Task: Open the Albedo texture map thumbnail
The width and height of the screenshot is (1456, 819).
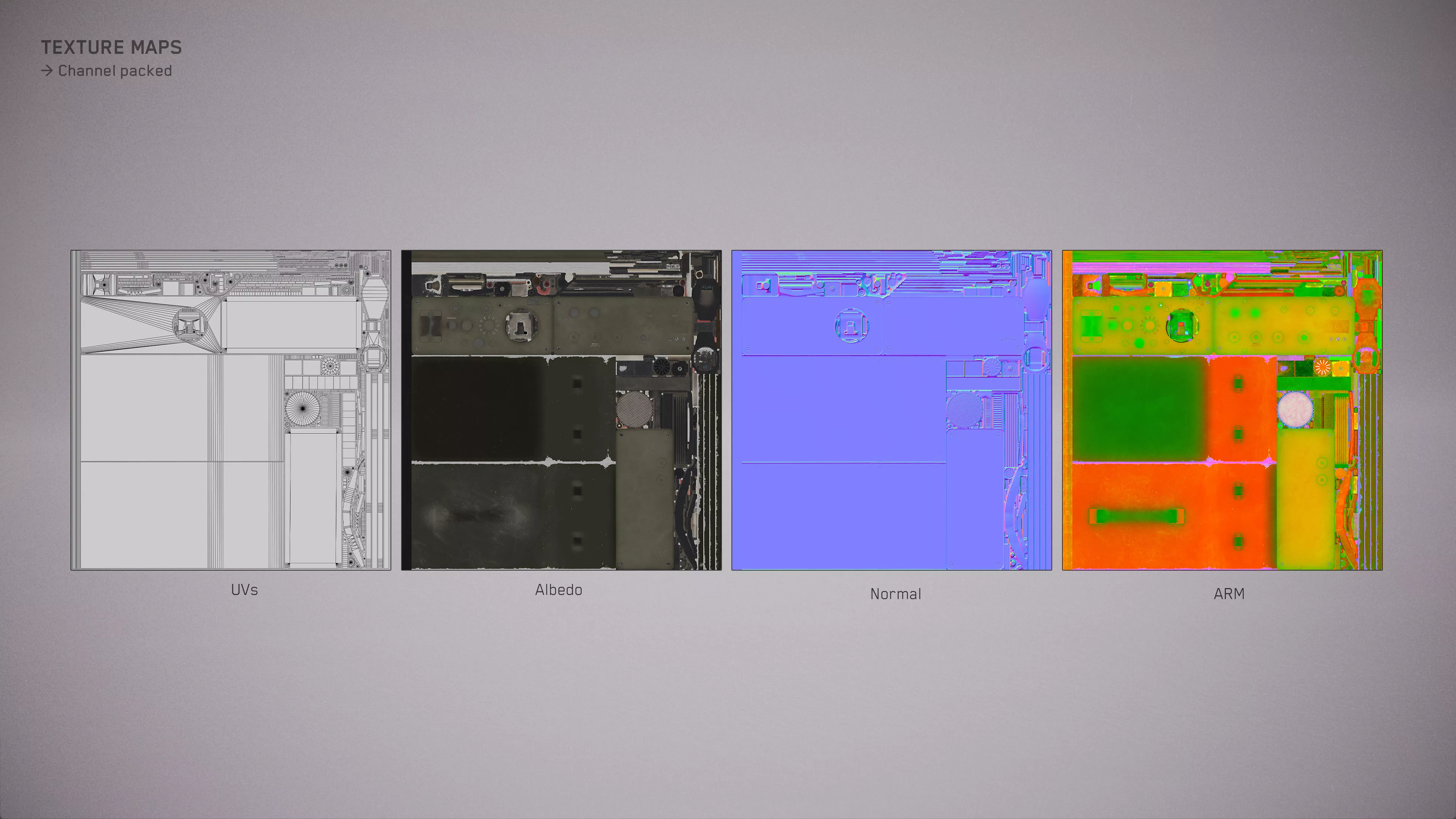Action: [x=561, y=410]
